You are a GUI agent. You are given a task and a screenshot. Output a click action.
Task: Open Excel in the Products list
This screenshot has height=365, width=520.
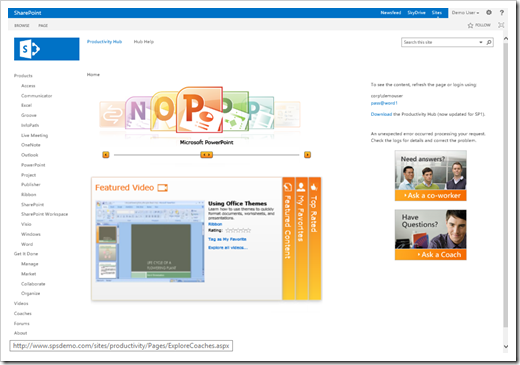27,105
